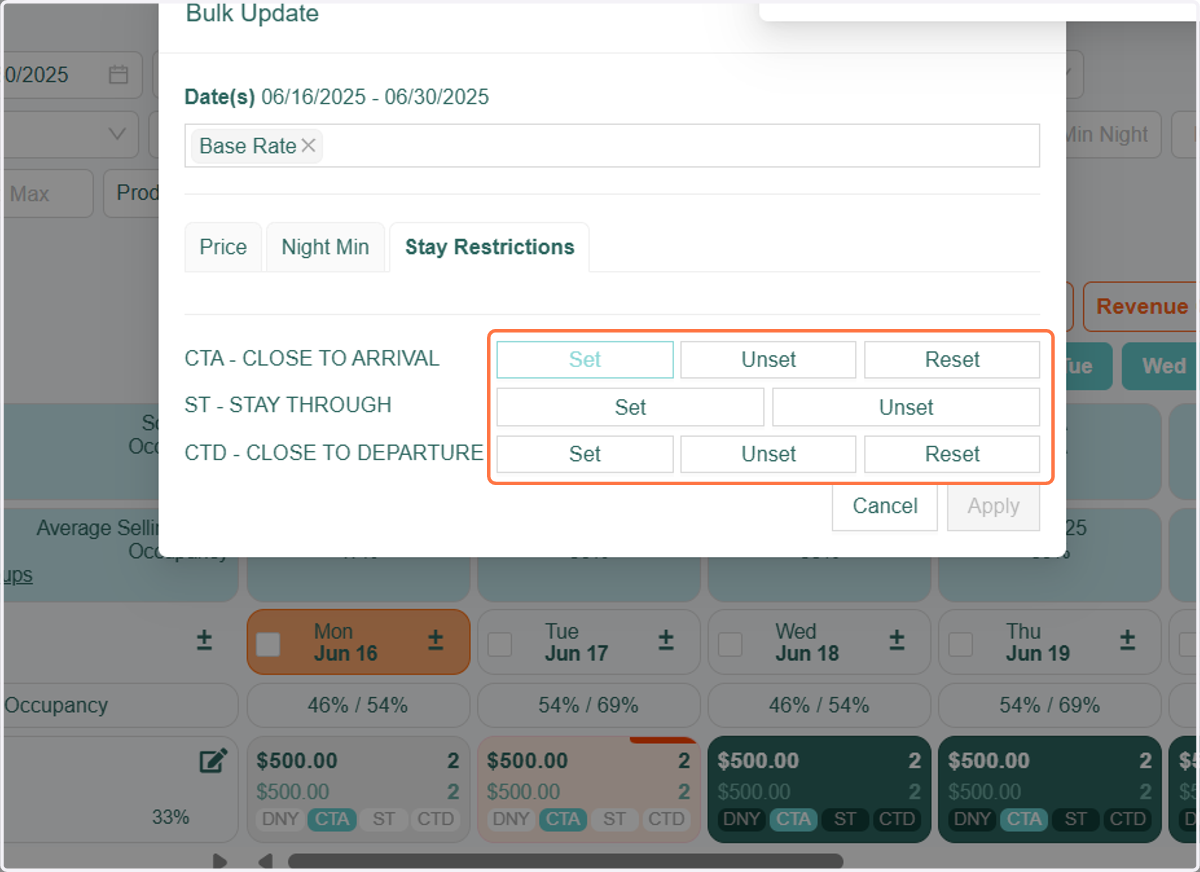Click the Max input field
Image resolution: width=1200 pixels, height=872 pixels.
[47, 193]
